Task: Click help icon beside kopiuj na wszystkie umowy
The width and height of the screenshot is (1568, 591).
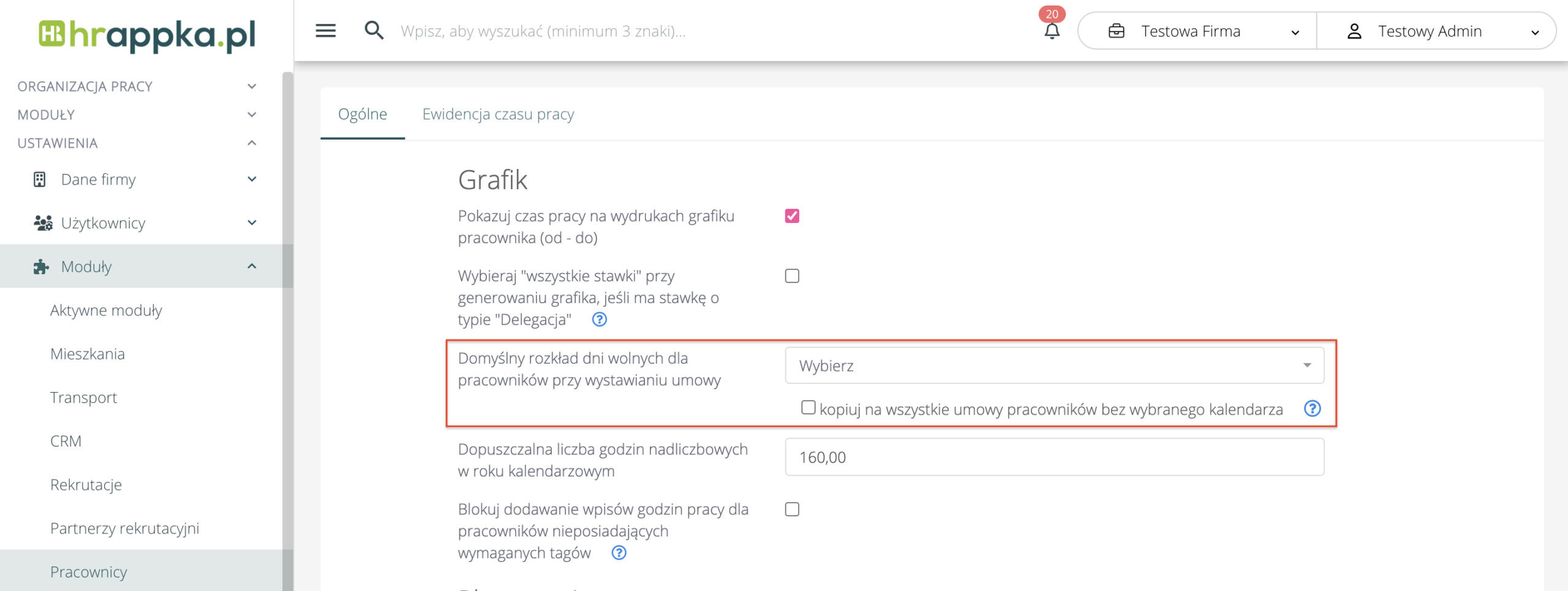Action: coord(1312,408)
